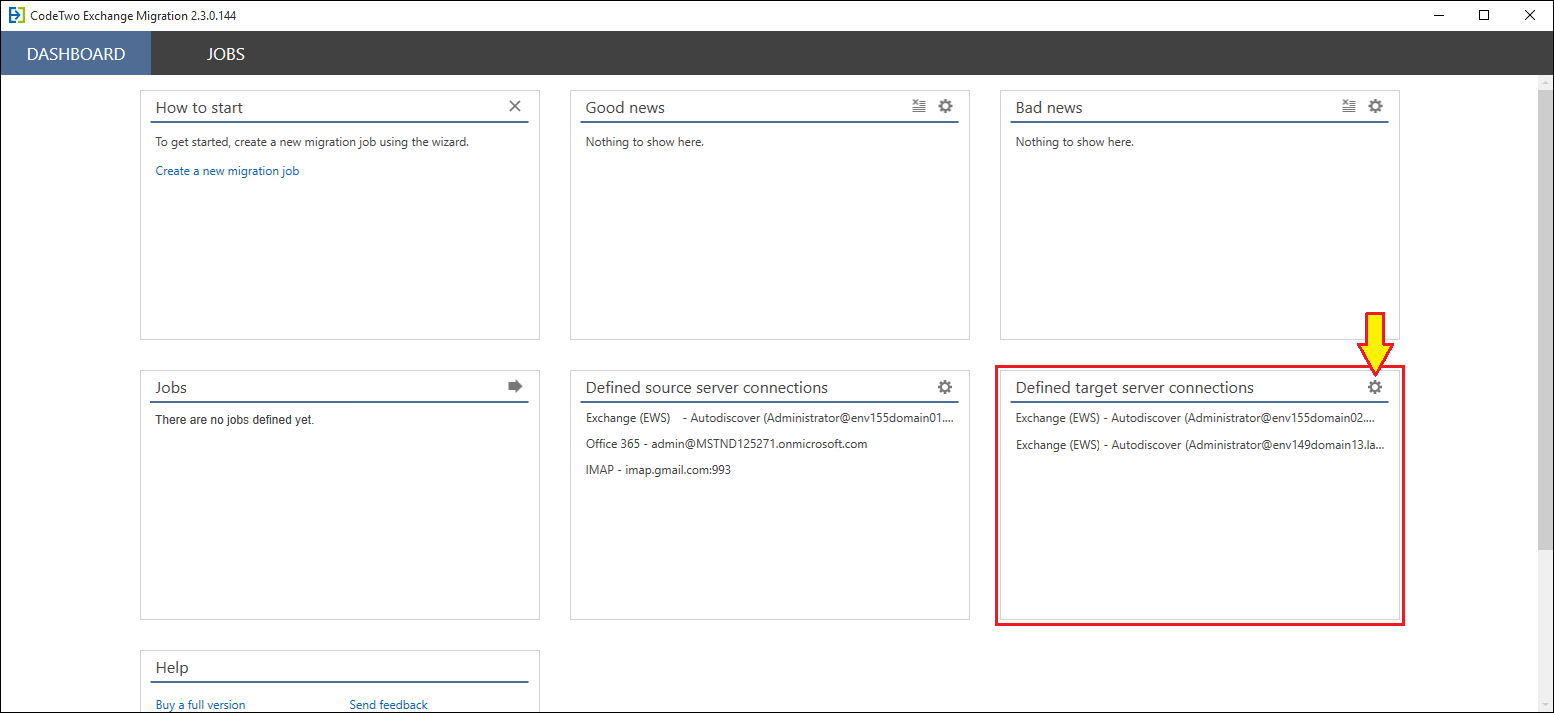Select target connection Administrator@env149domain13
Image resolution: width=1554 pixels, height=713 pixels.
1200,444
